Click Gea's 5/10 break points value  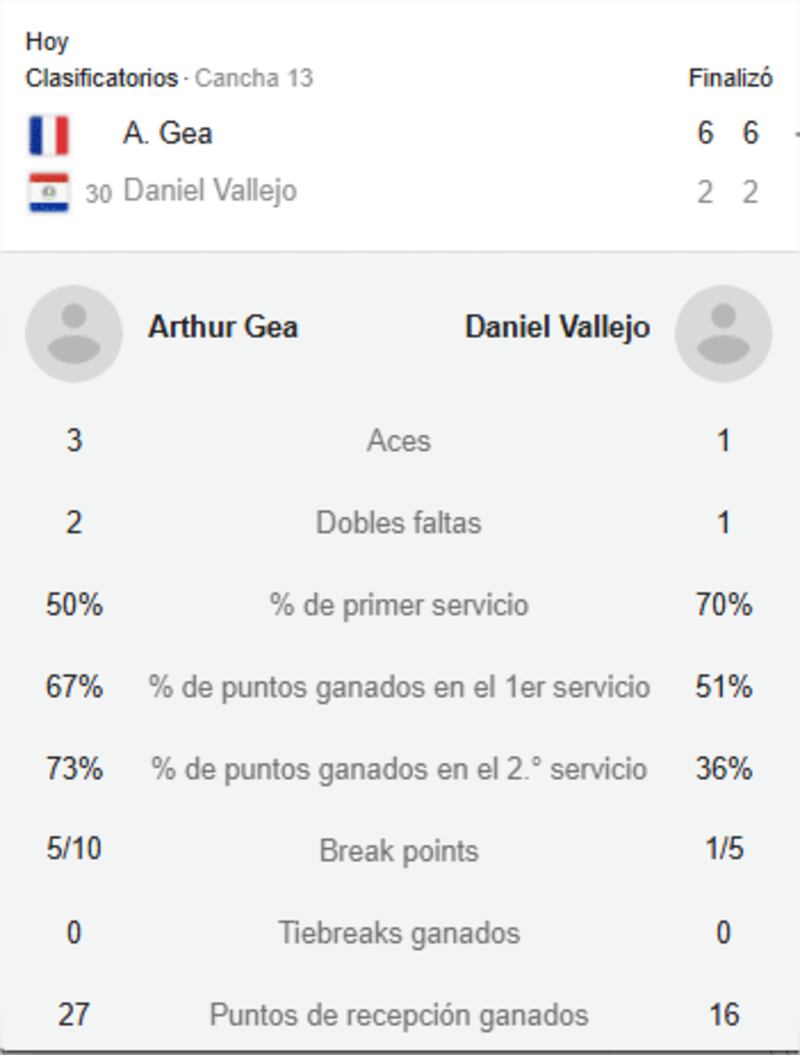click(x=74, y=850)
